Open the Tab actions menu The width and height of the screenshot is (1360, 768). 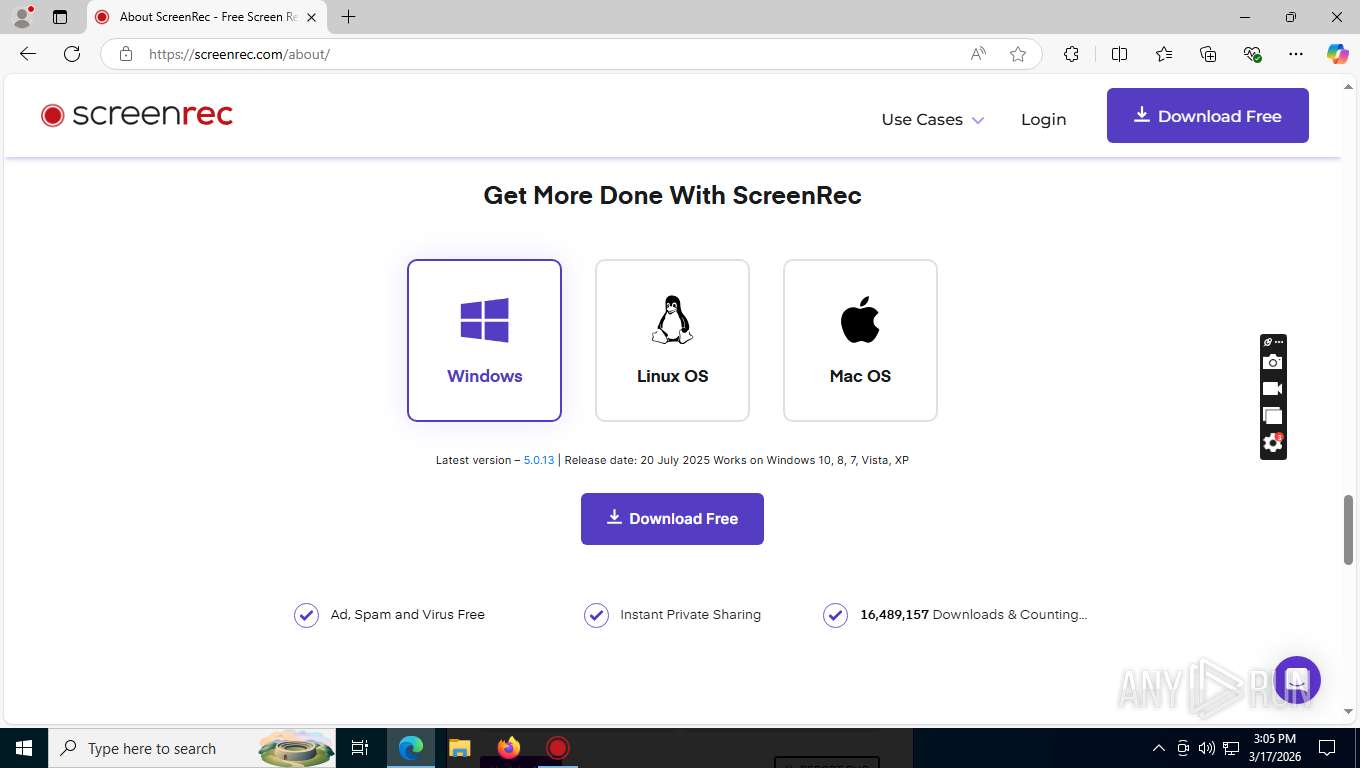(x=60, y=17)
